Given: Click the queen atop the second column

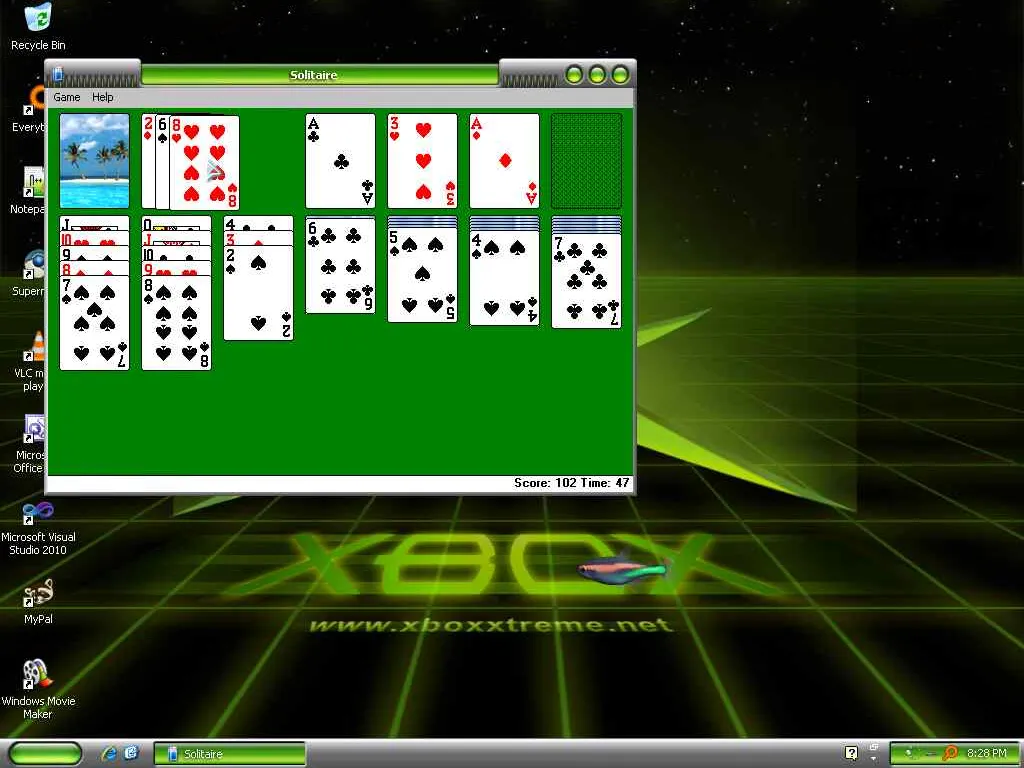Looking at the screenshot, I should tap(176, 223).
